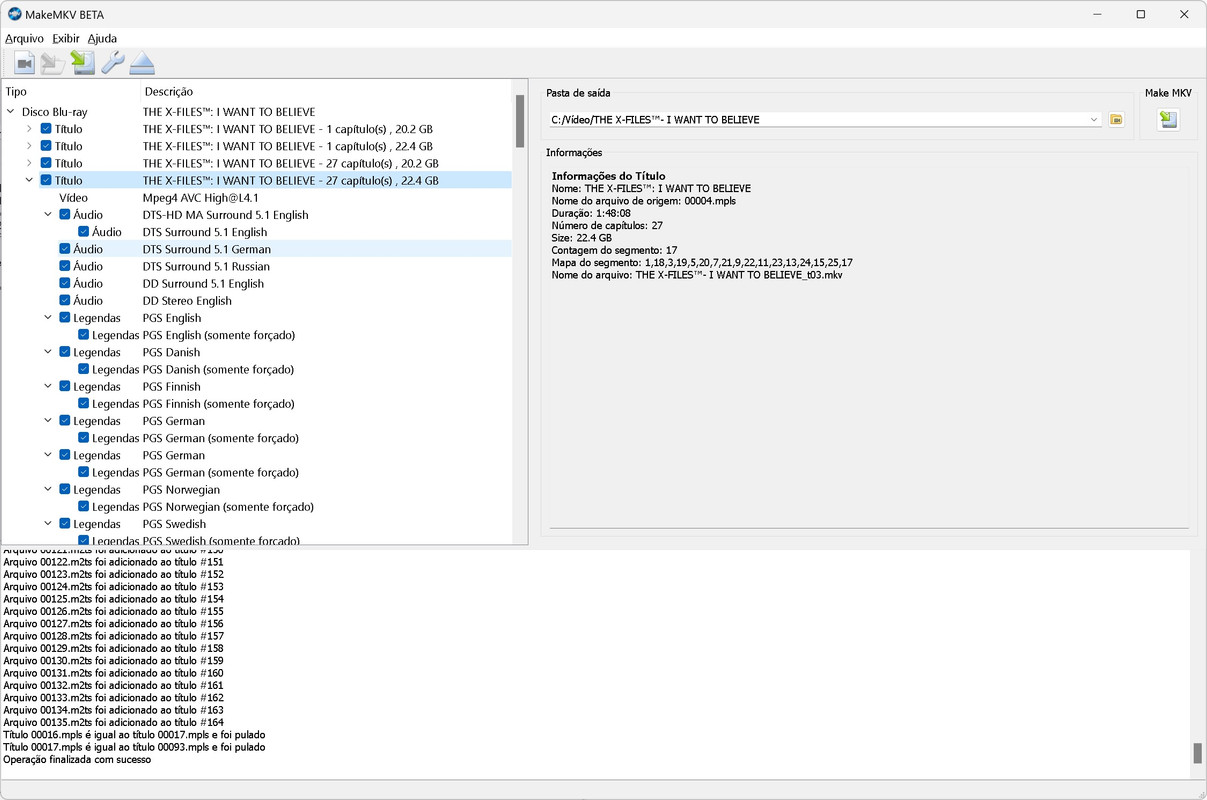Uncheck PGS English (somente forçado) subtitles
The width and height of the screenshot is (1207, 800).
(x=83, y=335)
